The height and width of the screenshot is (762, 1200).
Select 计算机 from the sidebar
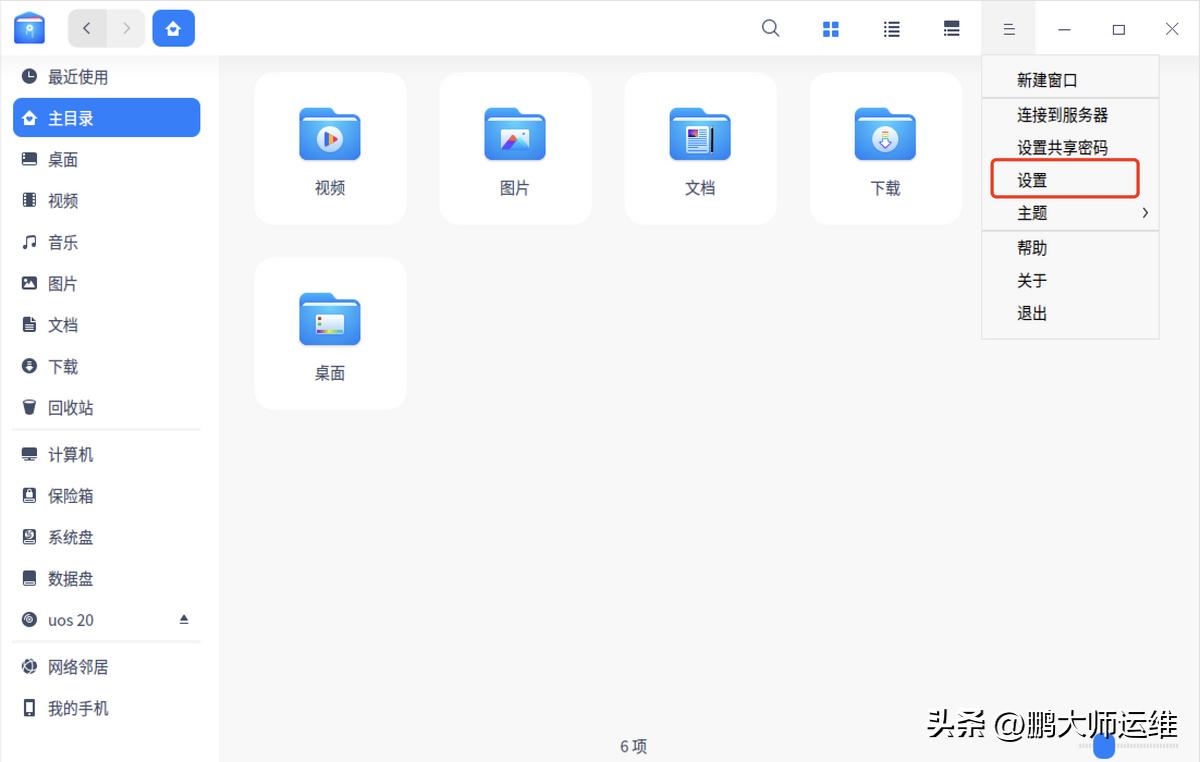click(x=72, y=454)
